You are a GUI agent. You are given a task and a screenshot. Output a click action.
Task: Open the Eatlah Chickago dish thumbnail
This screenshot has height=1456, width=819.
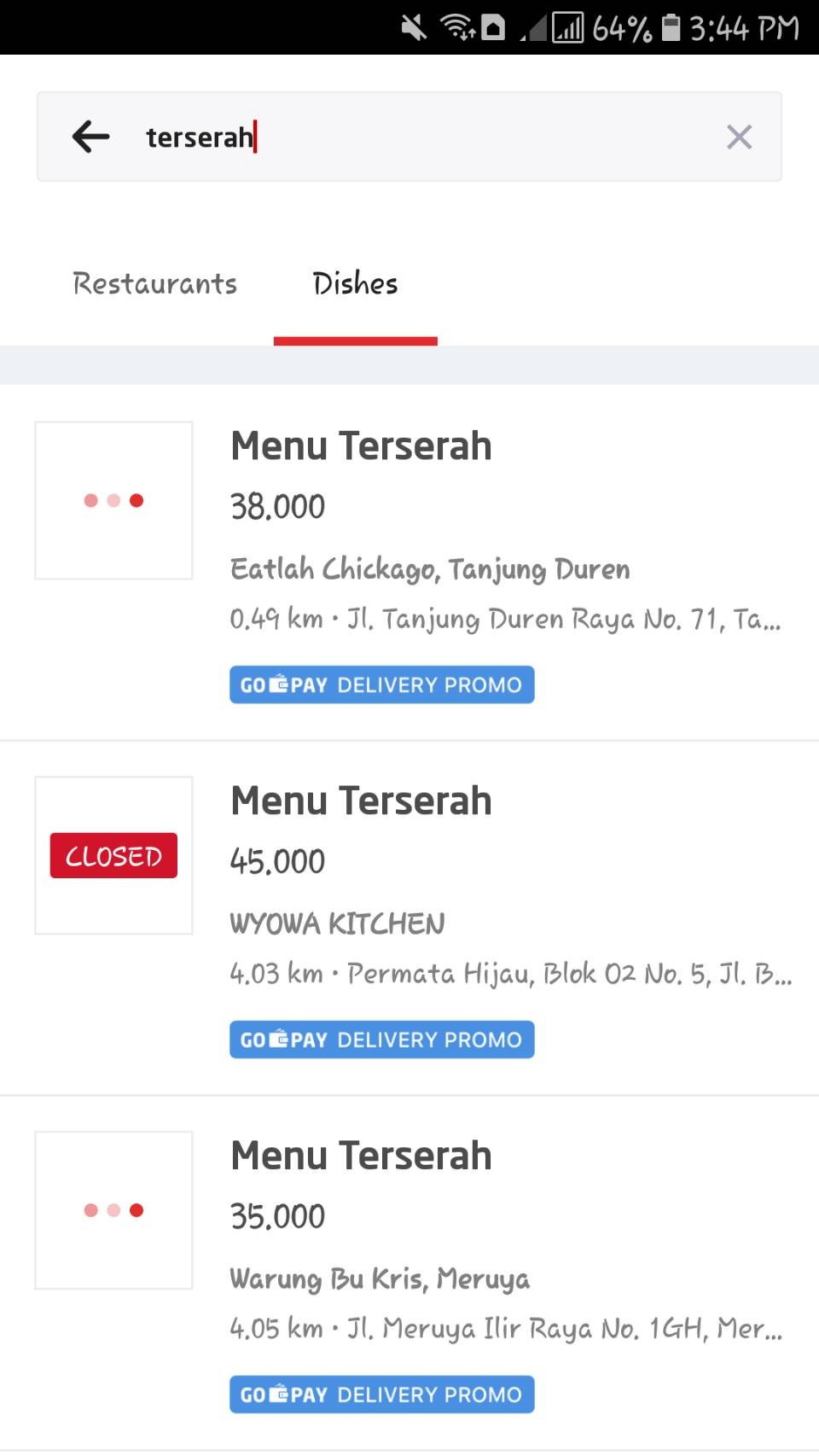(x=113, y=500)
